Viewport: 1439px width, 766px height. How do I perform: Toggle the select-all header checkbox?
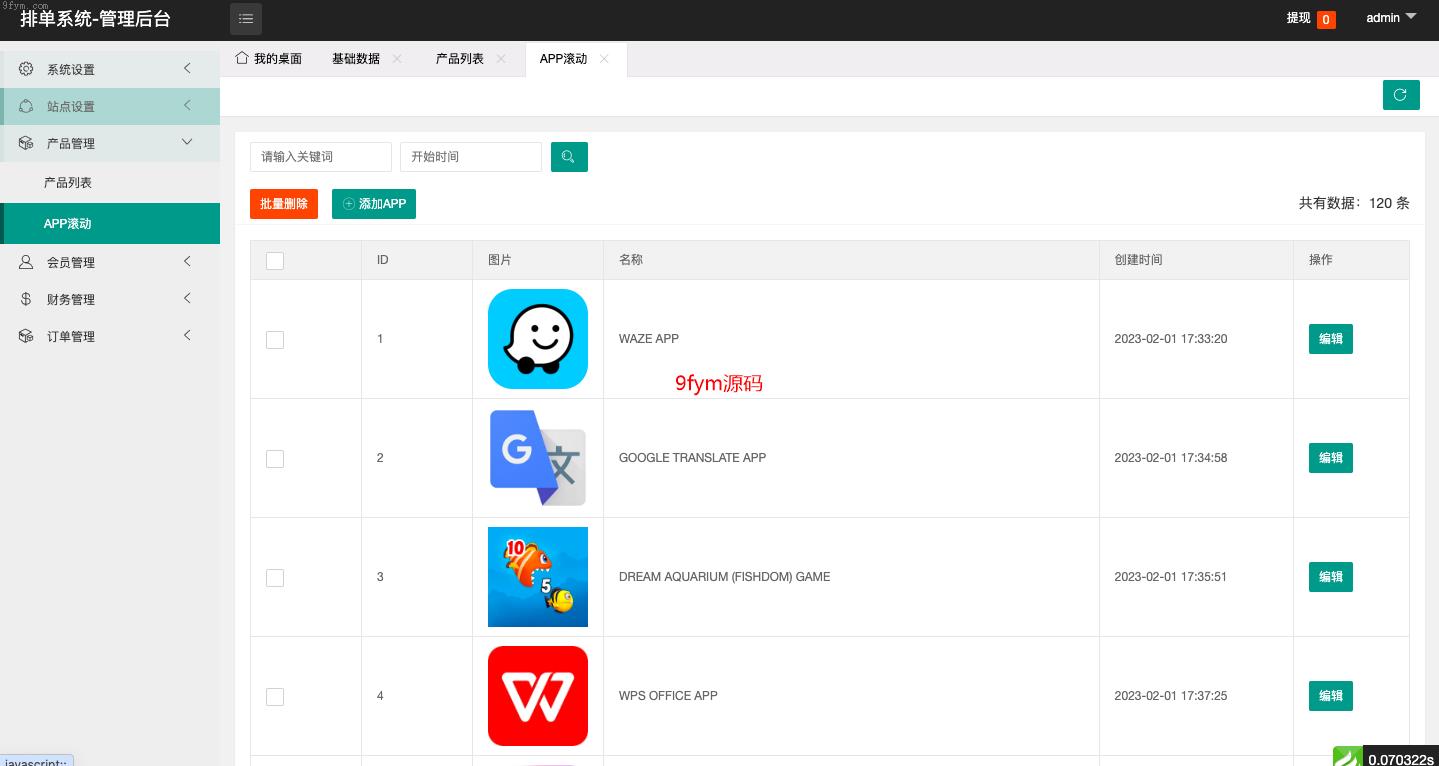[275, 261]
